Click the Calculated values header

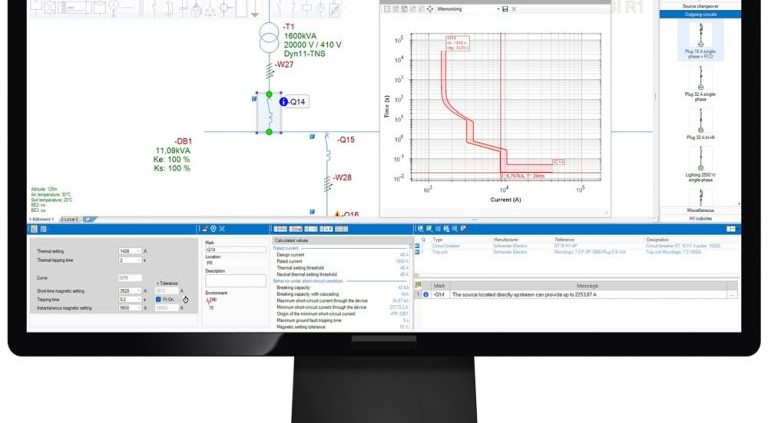pos(343,240)
